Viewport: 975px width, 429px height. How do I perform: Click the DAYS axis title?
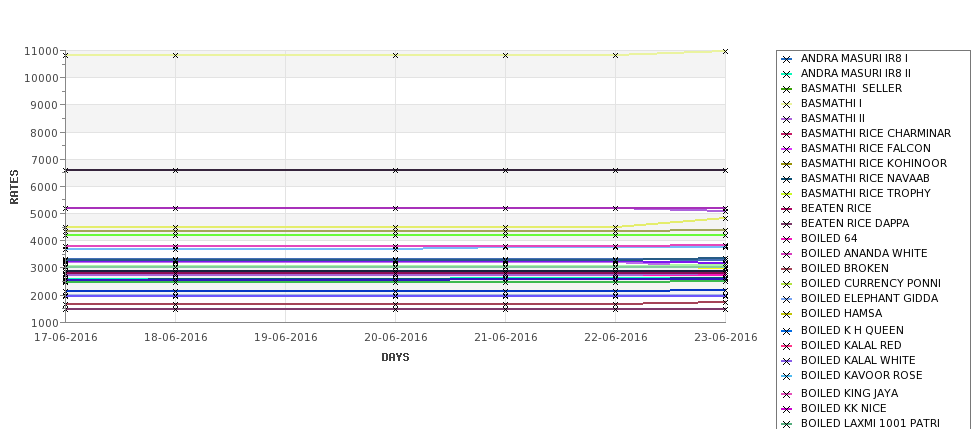coord(395,357)
